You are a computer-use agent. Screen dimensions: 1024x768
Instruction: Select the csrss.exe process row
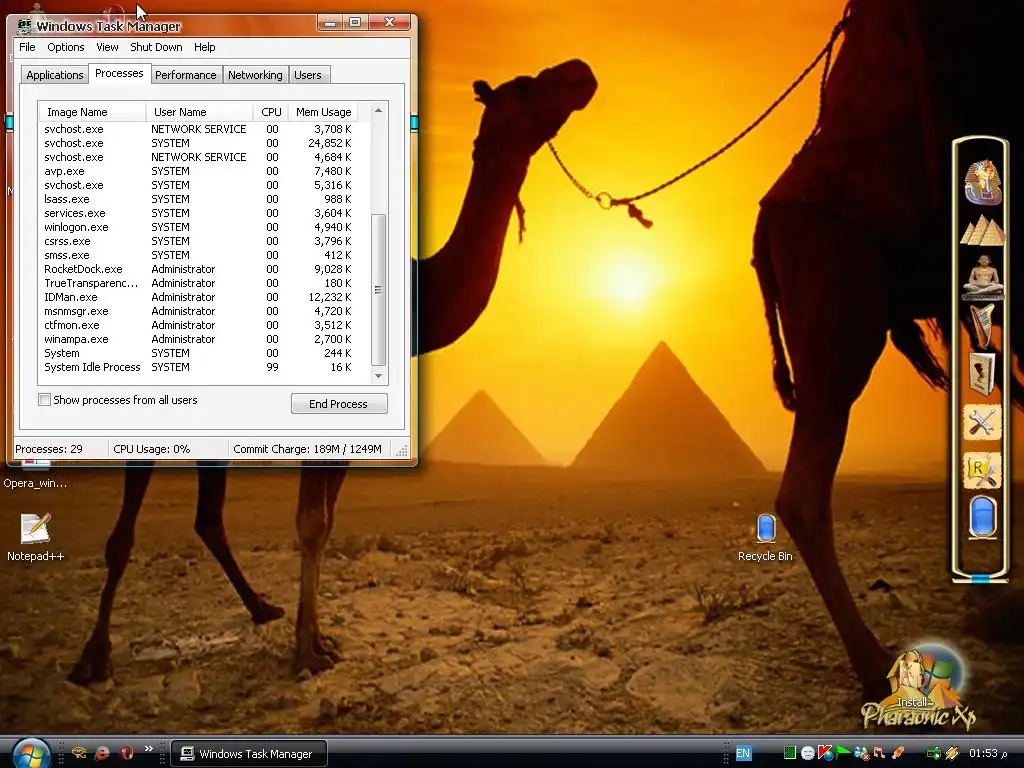click(x=198, y=241)
